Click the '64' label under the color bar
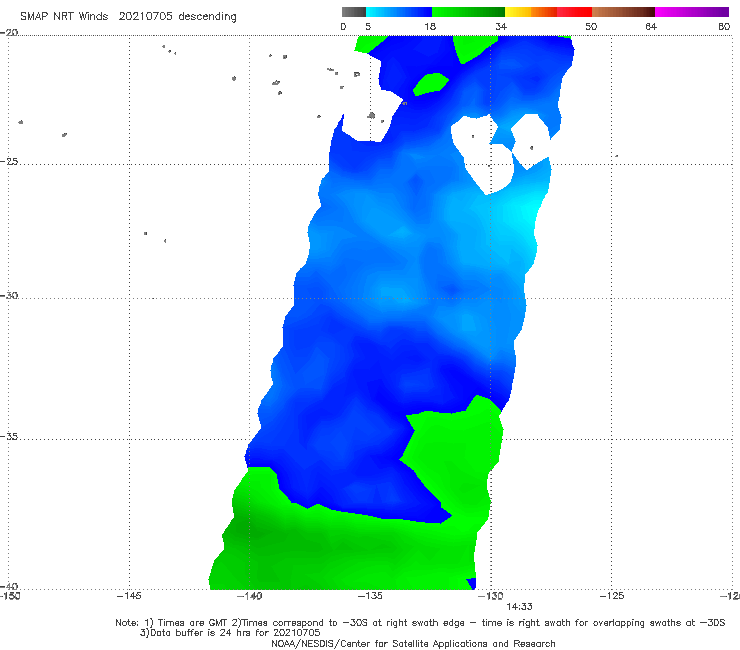 (x=651, y=27)
